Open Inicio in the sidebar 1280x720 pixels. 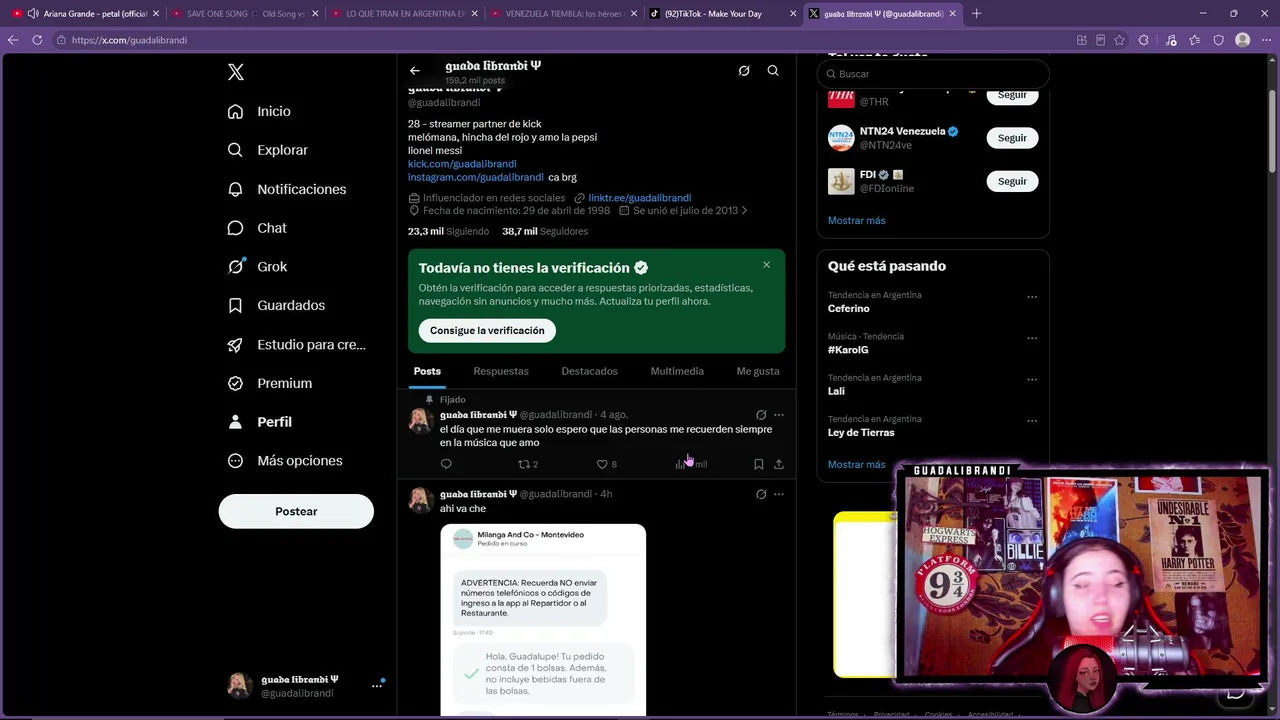[x=259, y=111]
